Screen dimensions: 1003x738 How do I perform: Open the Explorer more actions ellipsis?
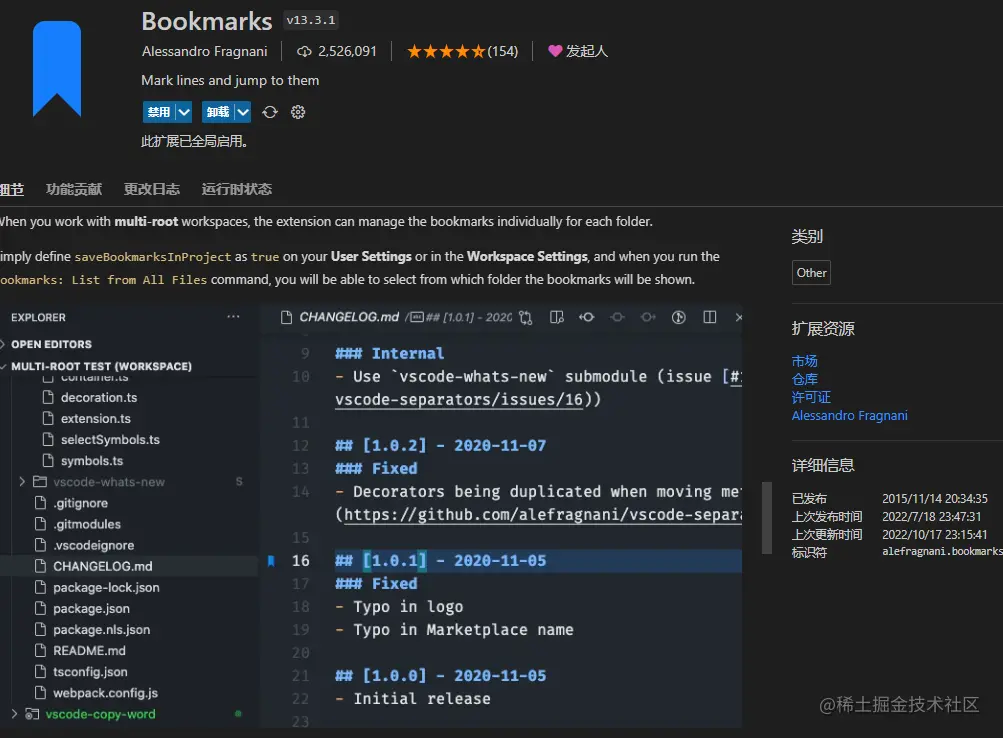point(233,317)
